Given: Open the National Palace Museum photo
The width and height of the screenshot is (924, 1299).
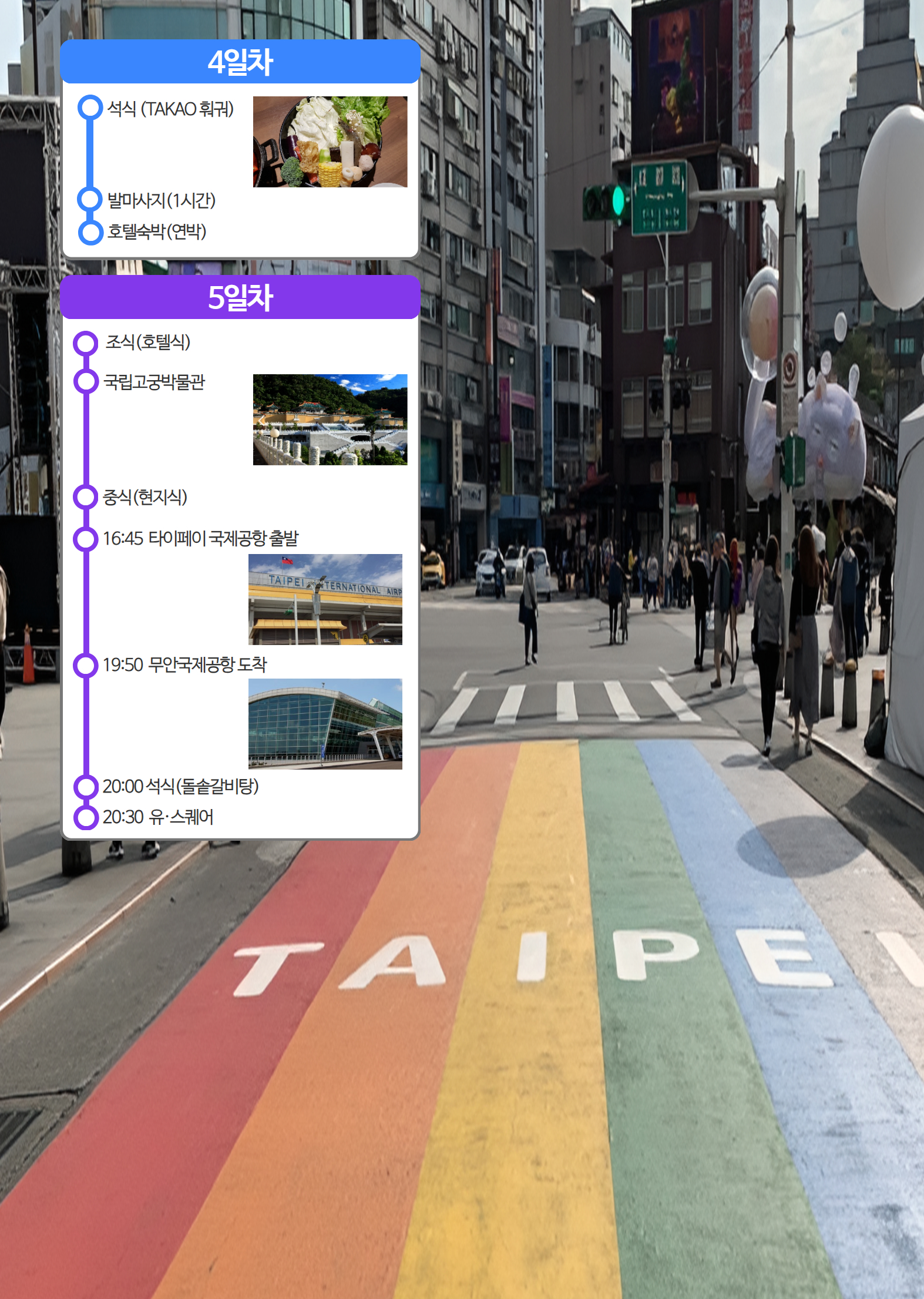Looking at the screenshot, I should pyautogui.click(x=330, y=419).
